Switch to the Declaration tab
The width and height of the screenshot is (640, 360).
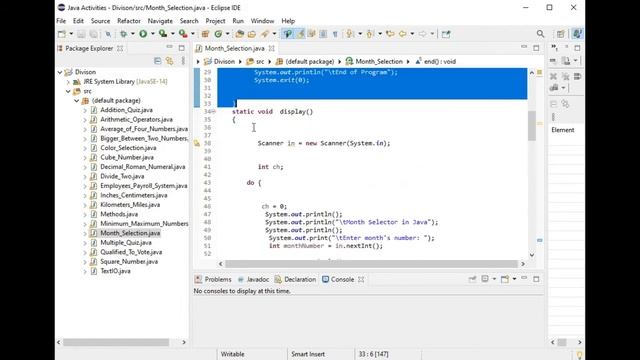[x=296, y=280]
